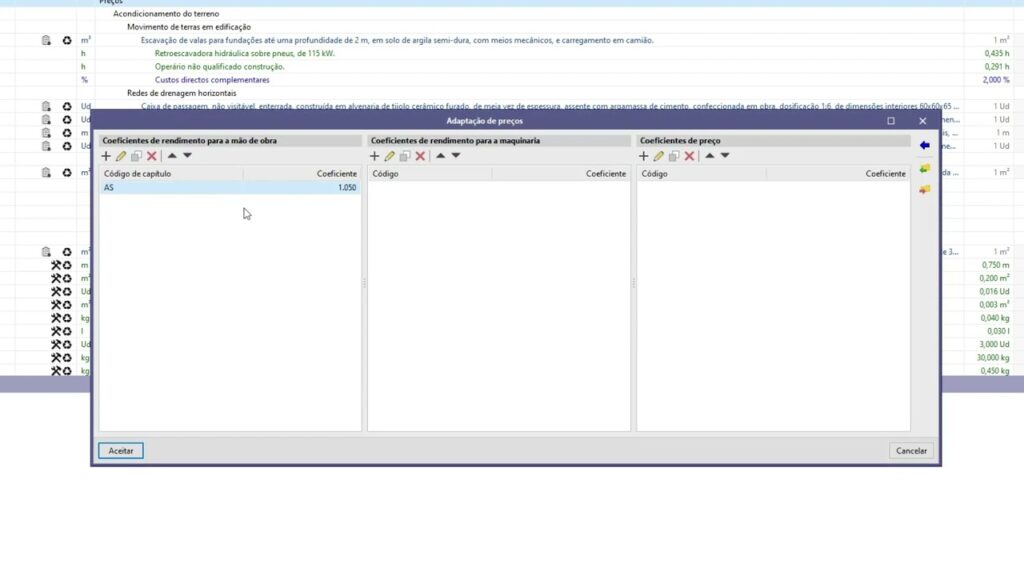
Task: Select the AS chapter code row
Action: (x=170, y=188)
